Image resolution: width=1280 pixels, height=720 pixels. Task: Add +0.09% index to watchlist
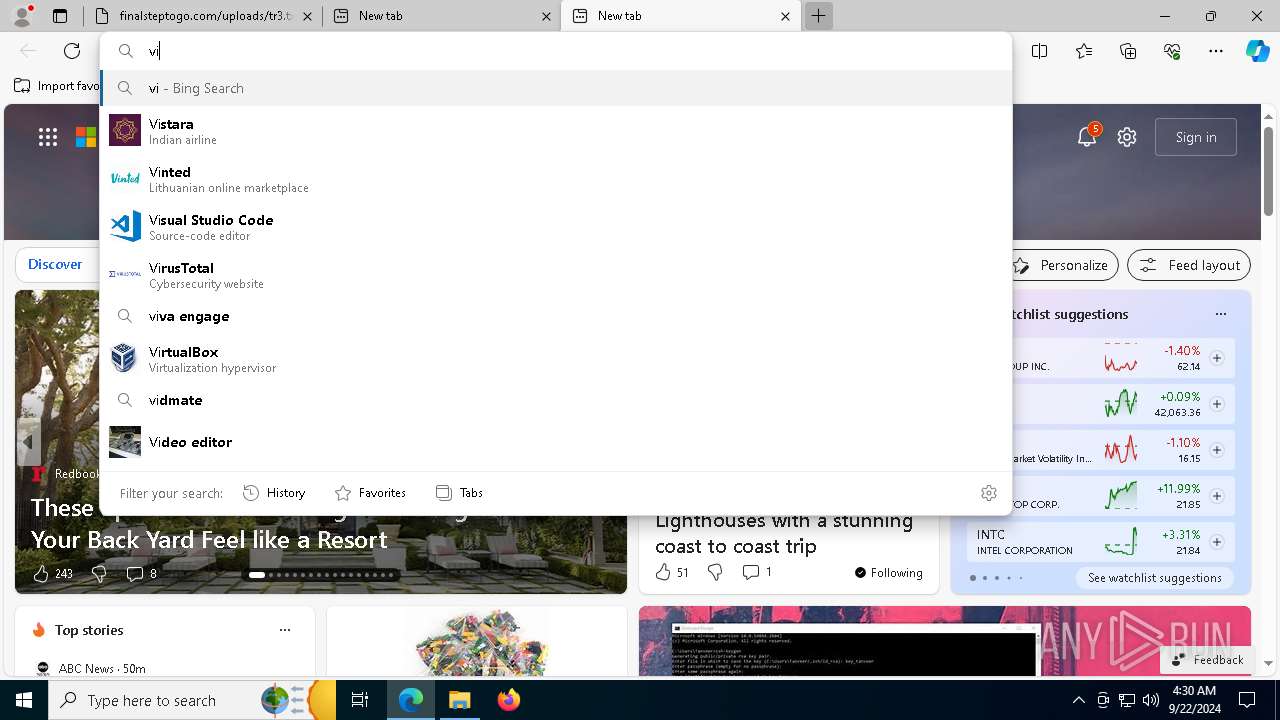1217,404
